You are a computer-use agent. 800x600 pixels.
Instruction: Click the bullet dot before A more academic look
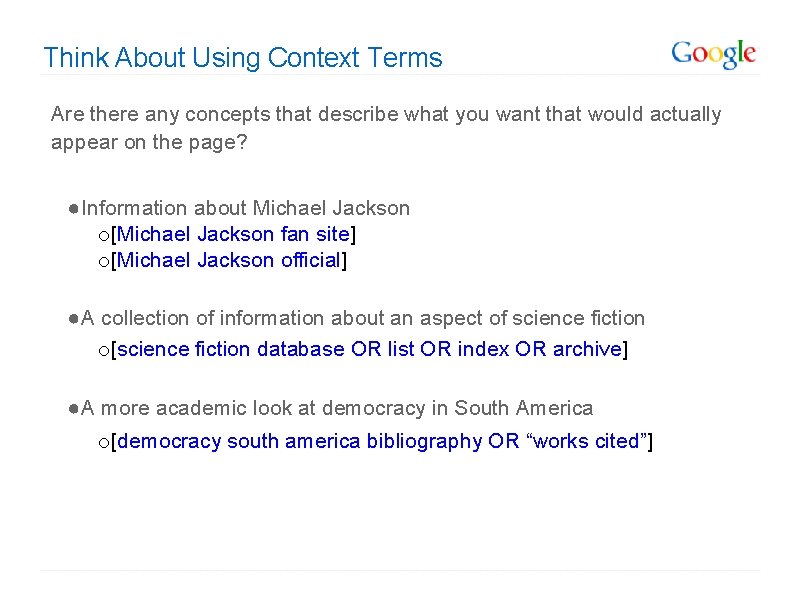pos(75,409)
